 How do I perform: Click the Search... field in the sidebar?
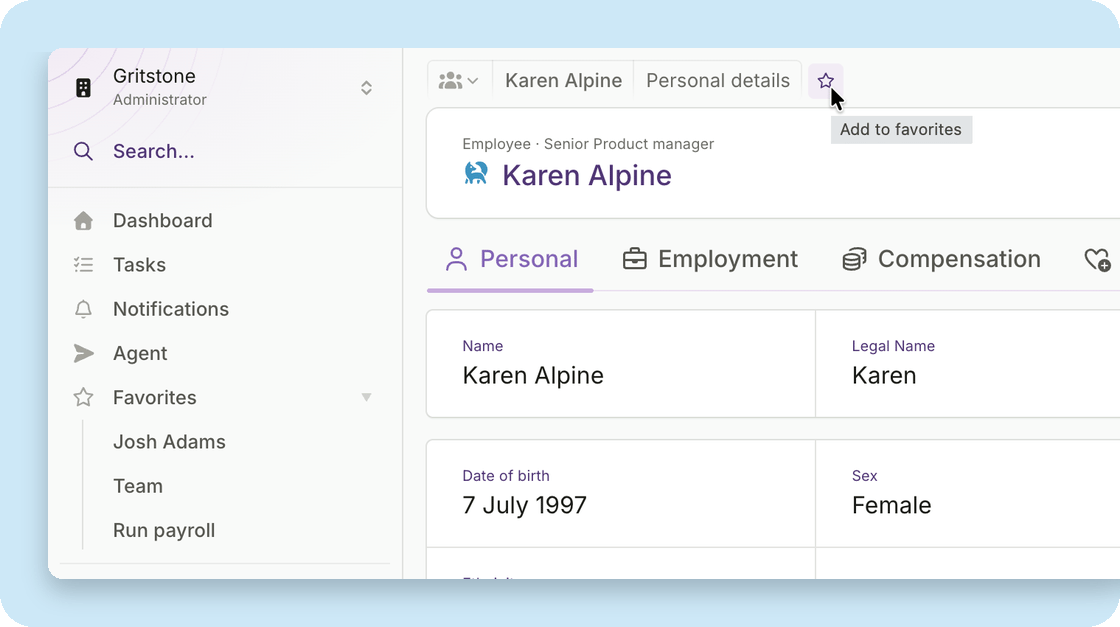click(153, 151)
